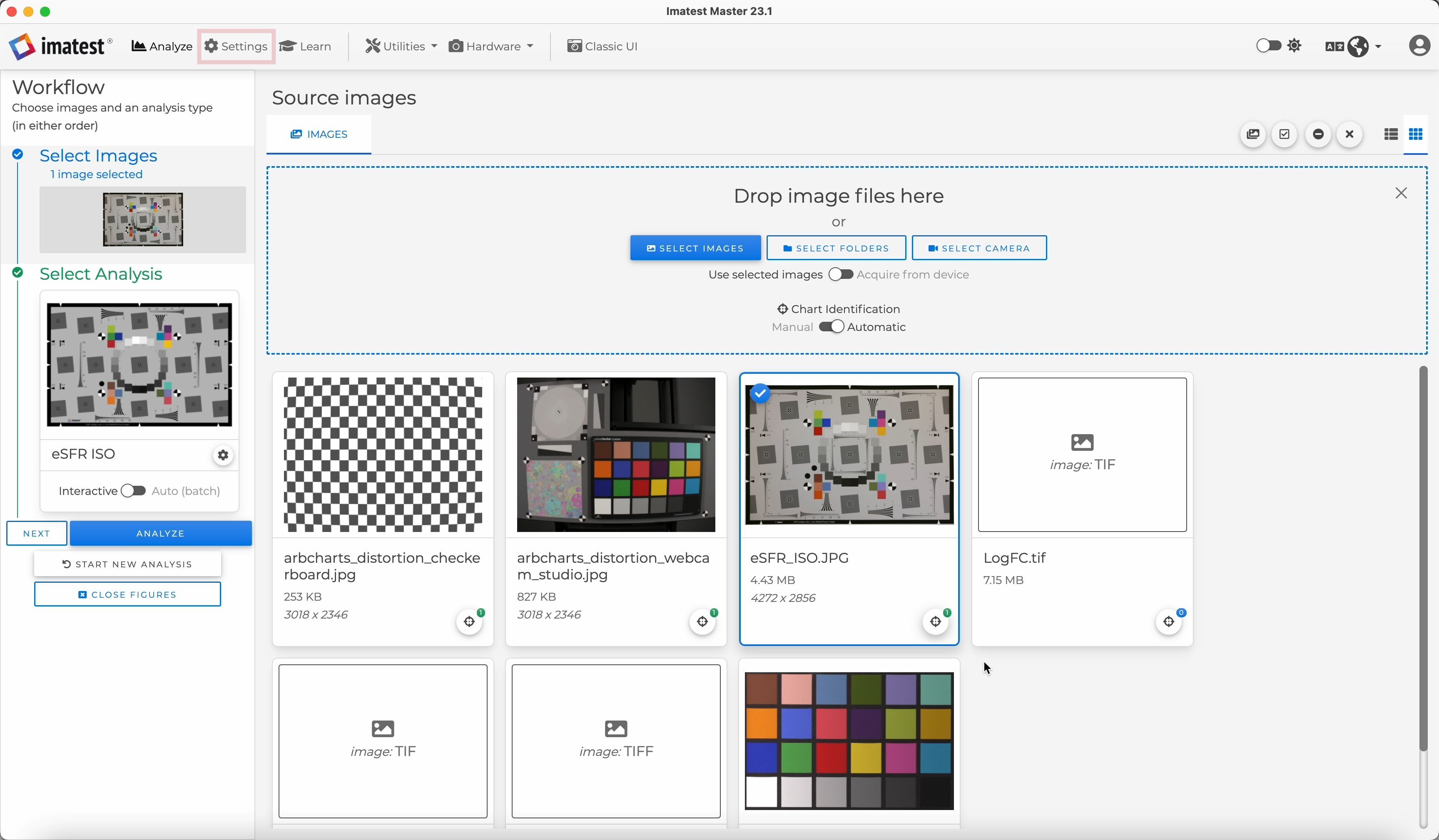Viewport: 1439px width, 840px height.
Task: Open the Analyze section
Action: (x=162, y=46)
